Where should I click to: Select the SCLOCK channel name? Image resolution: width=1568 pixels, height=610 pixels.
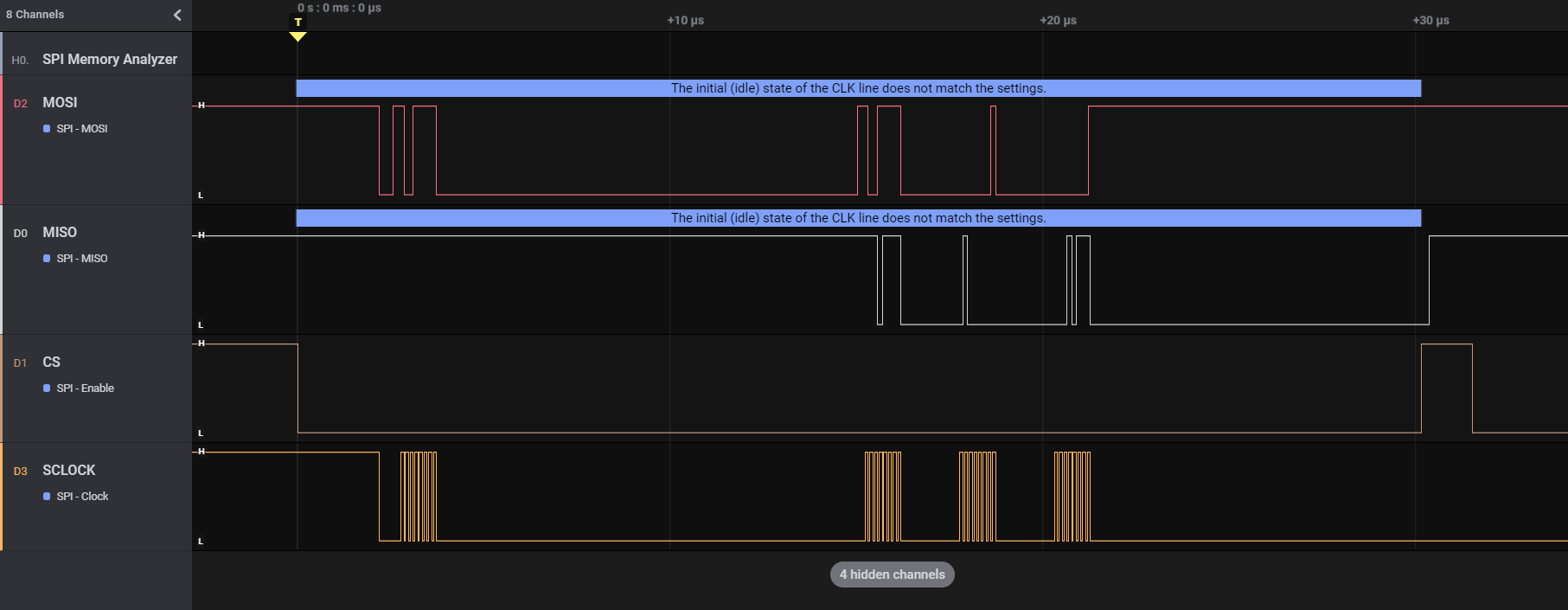point(69,470)
